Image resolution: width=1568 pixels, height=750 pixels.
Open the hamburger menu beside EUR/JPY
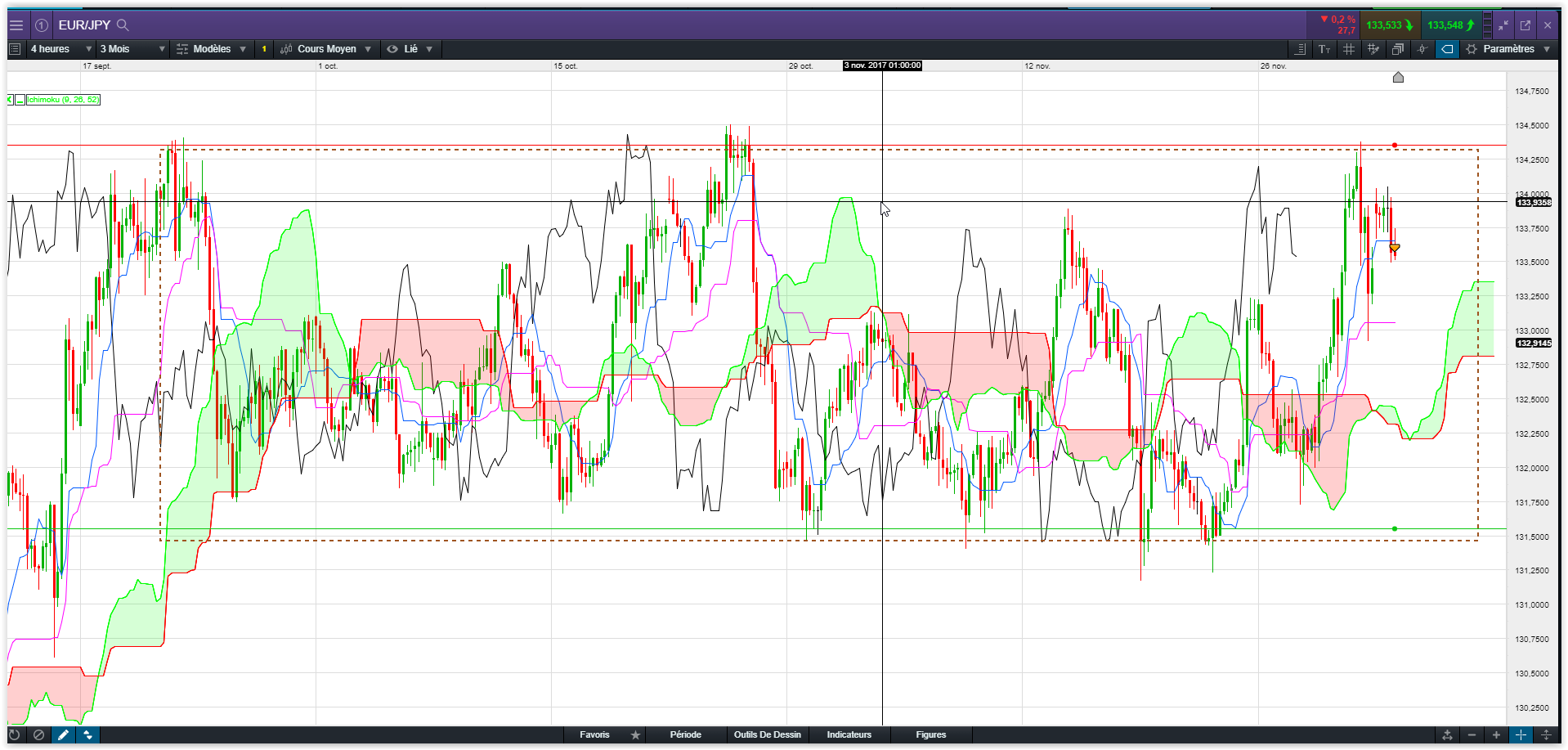click(16, 25)
